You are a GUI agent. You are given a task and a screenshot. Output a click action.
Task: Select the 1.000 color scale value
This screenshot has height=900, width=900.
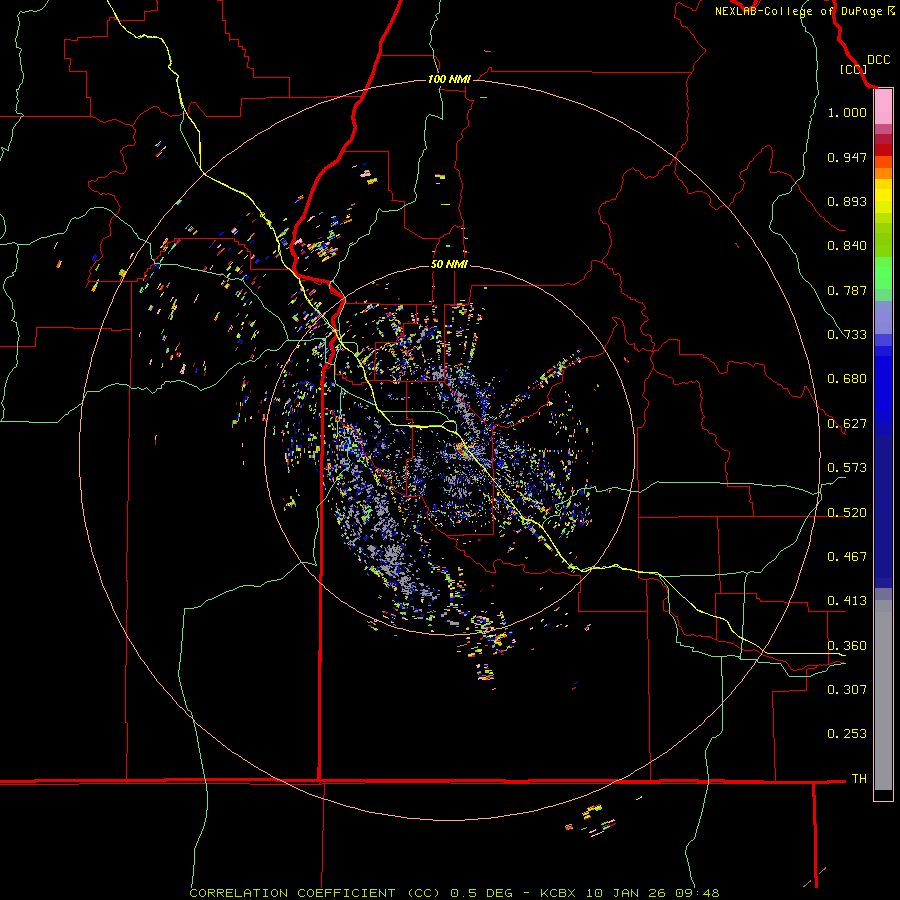point(847,112)
